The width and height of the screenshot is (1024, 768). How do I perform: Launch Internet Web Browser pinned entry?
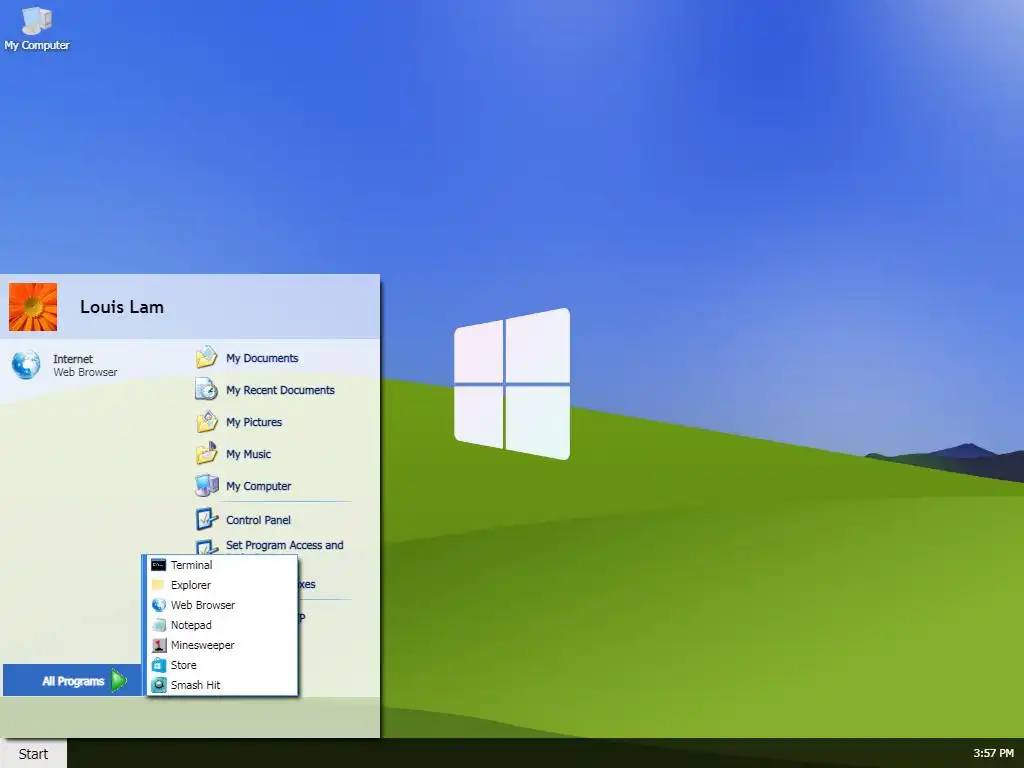coord(85,365)
